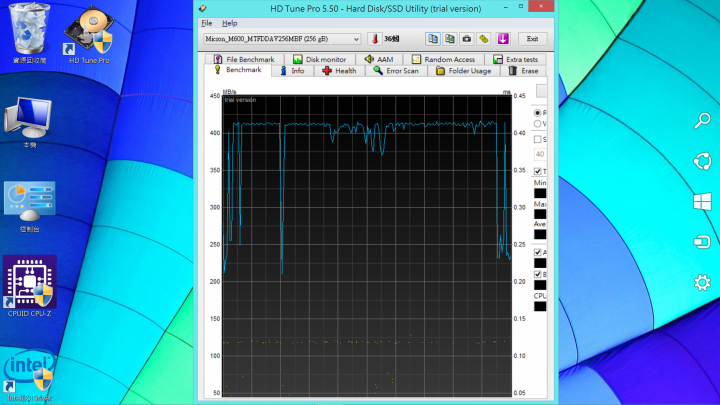Switch to the Disk monitor tab
720x405 pixels.
pos(320,59)
